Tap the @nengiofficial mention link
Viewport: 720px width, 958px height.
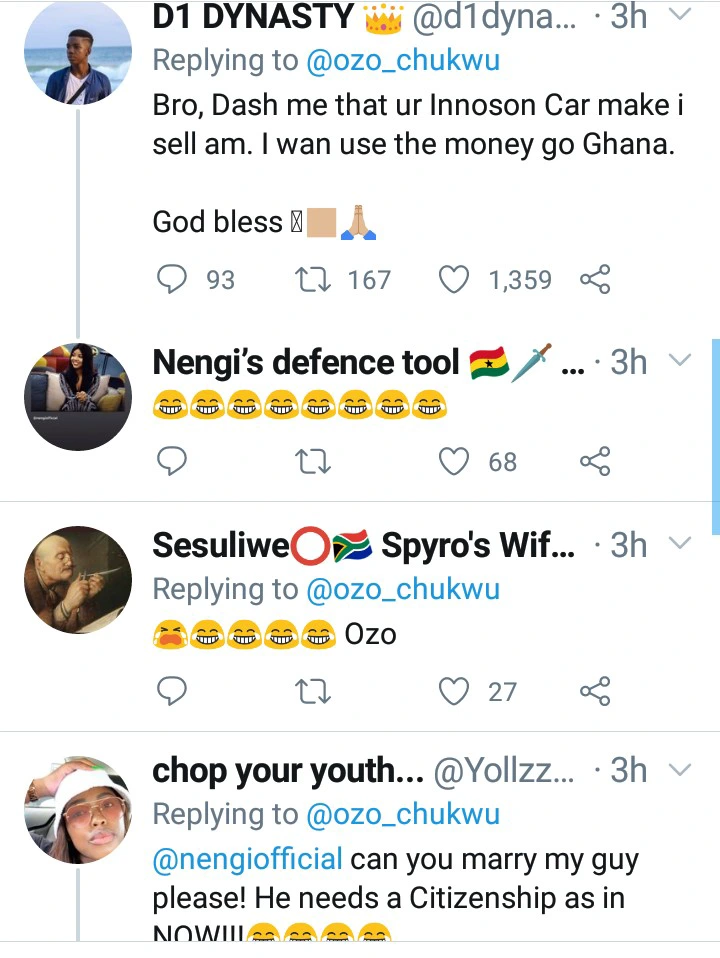[x=247, y=859]
